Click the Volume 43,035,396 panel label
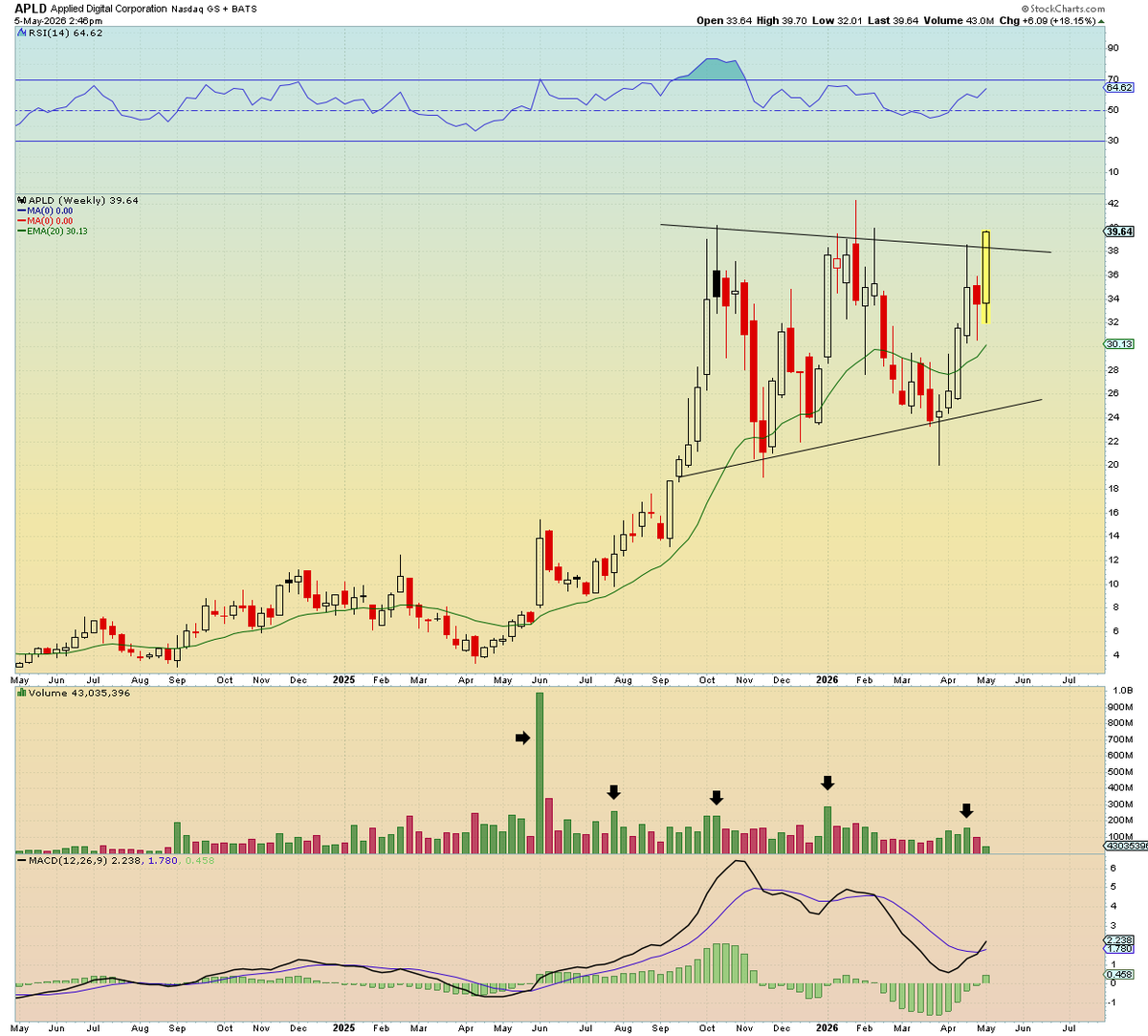 (x=74, y=693)
